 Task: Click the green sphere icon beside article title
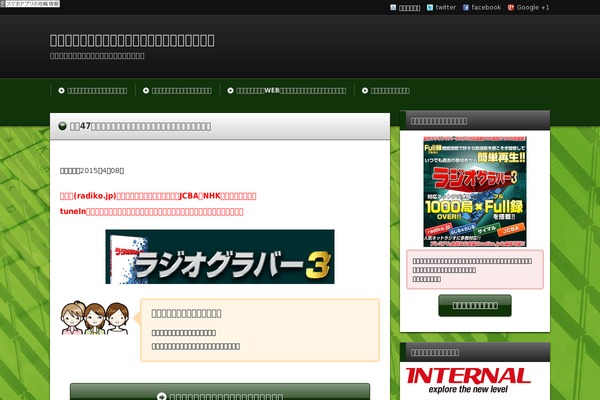(x=62, y=126)
